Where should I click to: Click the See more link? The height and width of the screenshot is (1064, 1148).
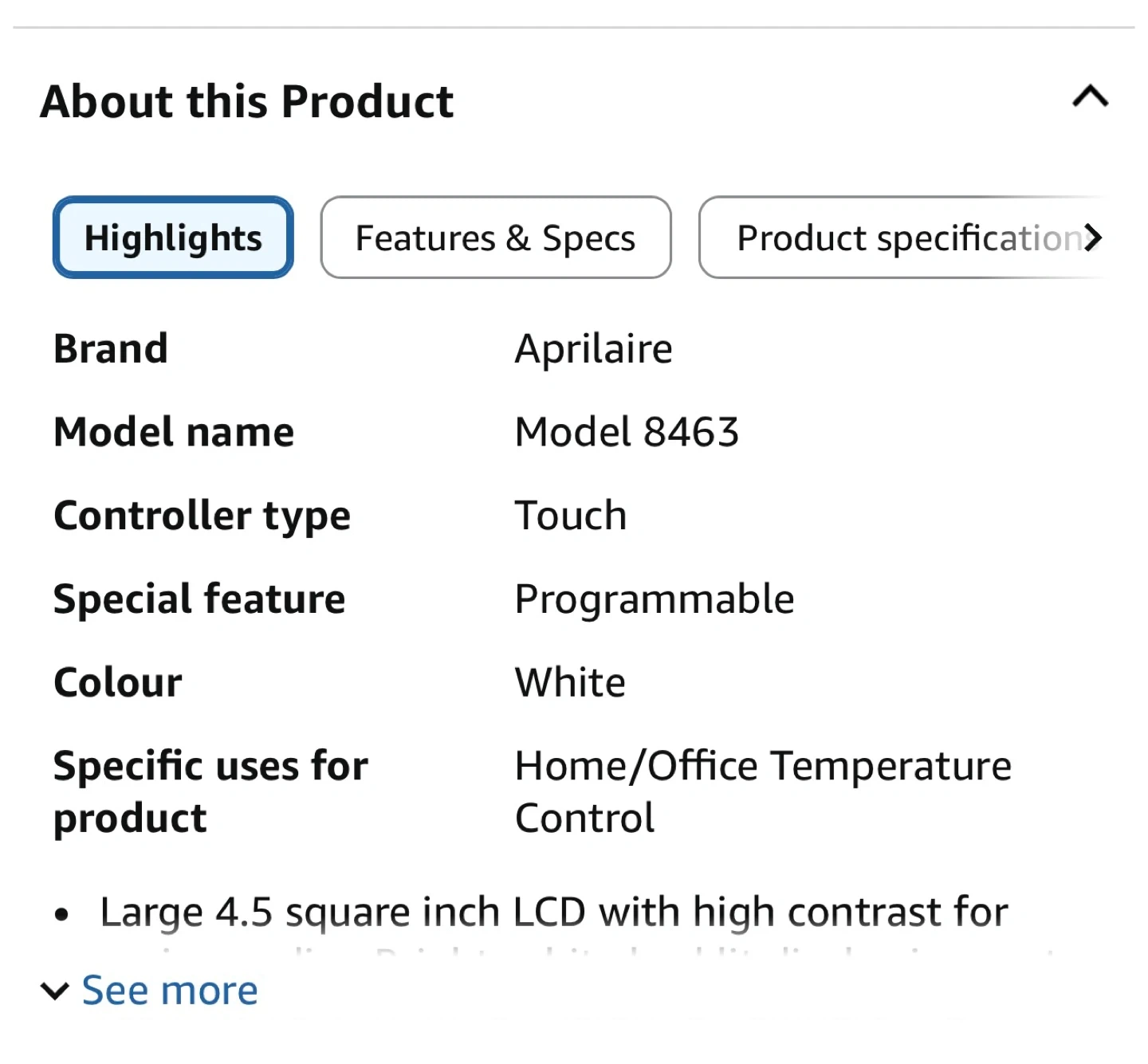[170, 991]
